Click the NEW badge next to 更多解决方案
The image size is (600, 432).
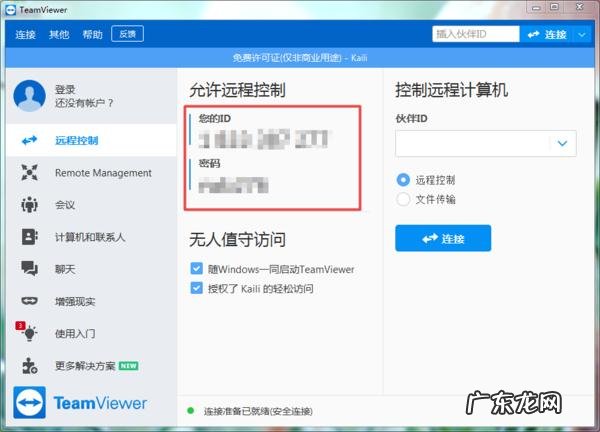[x=129, y=366]
